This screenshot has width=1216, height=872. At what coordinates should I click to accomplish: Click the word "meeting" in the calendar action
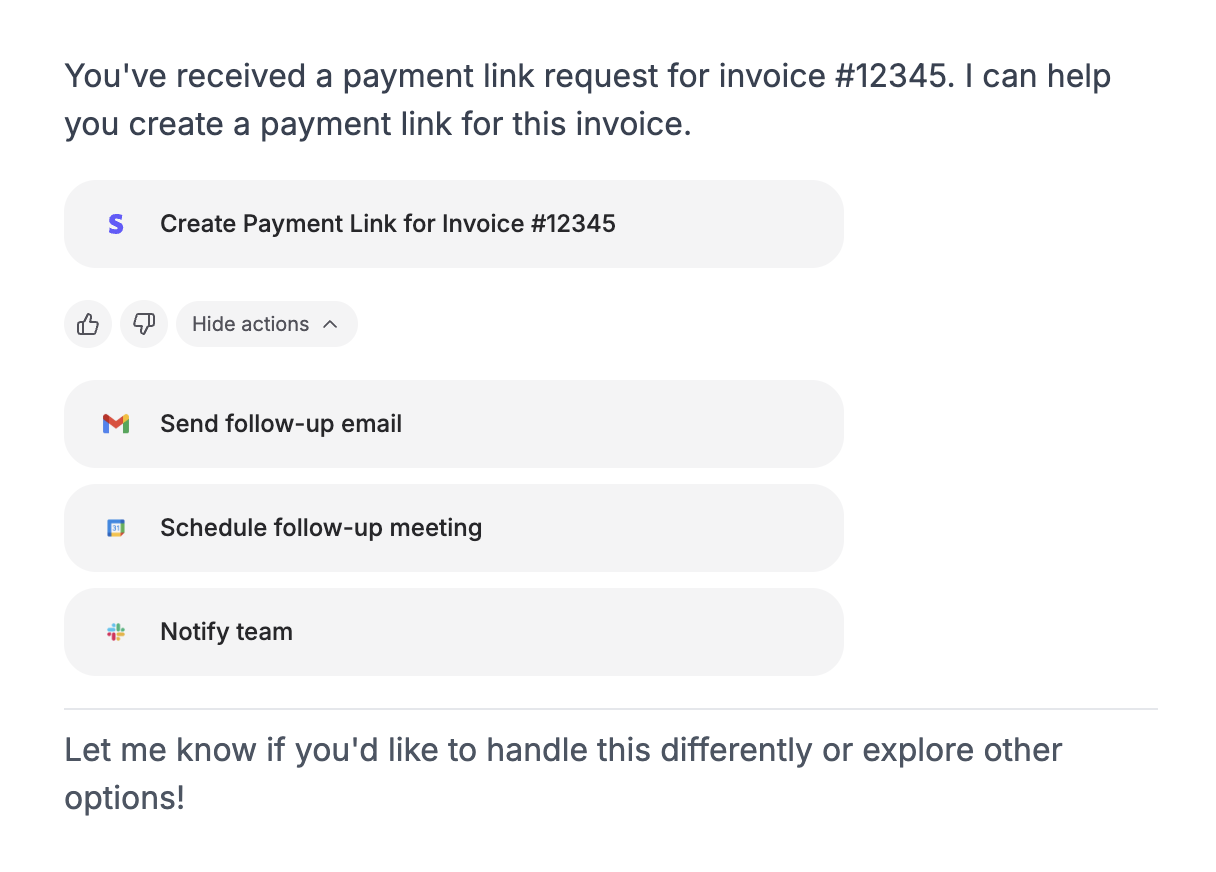[436, 528]
